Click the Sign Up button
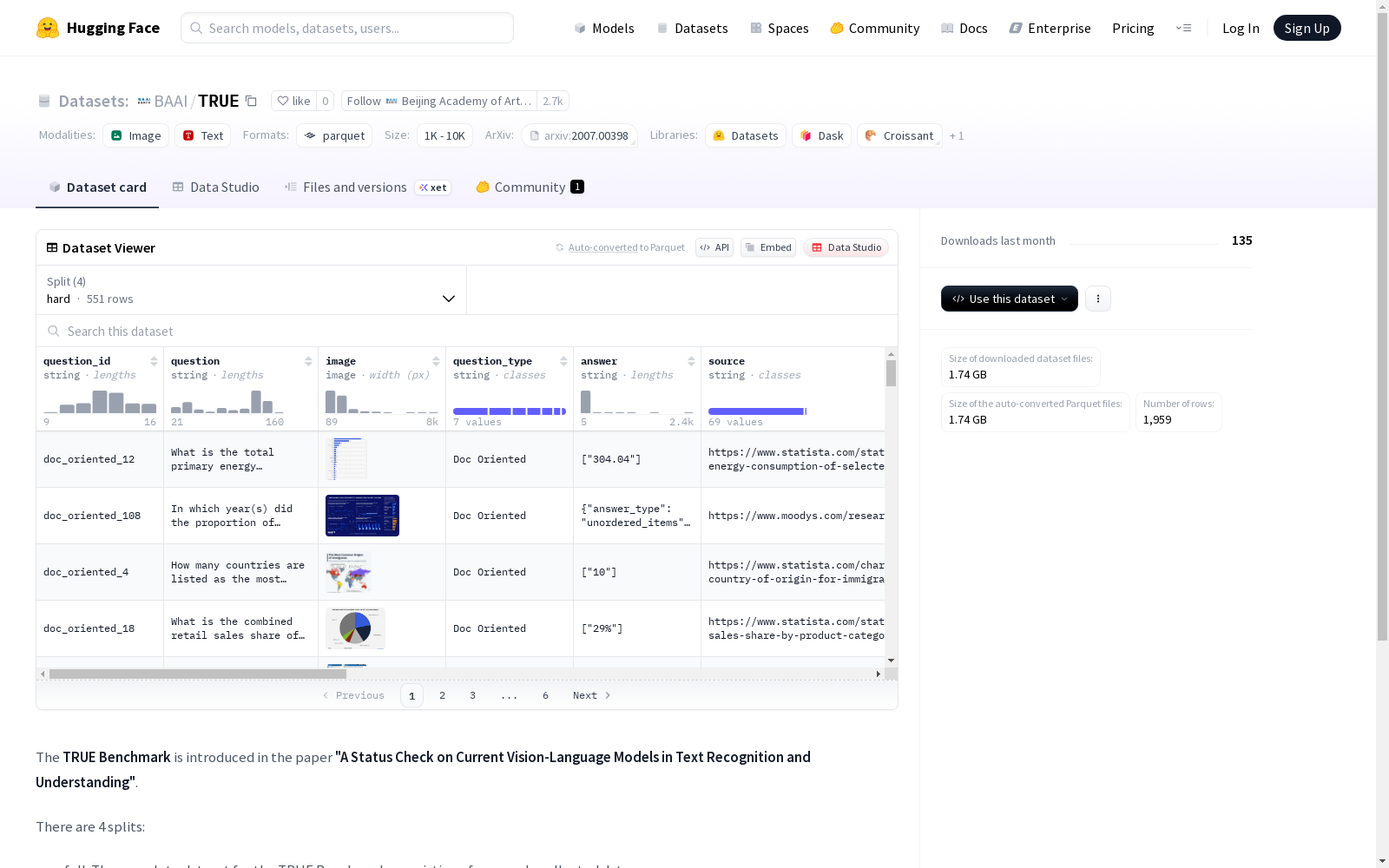1389x868 pixels. (x=1307, y=28)
